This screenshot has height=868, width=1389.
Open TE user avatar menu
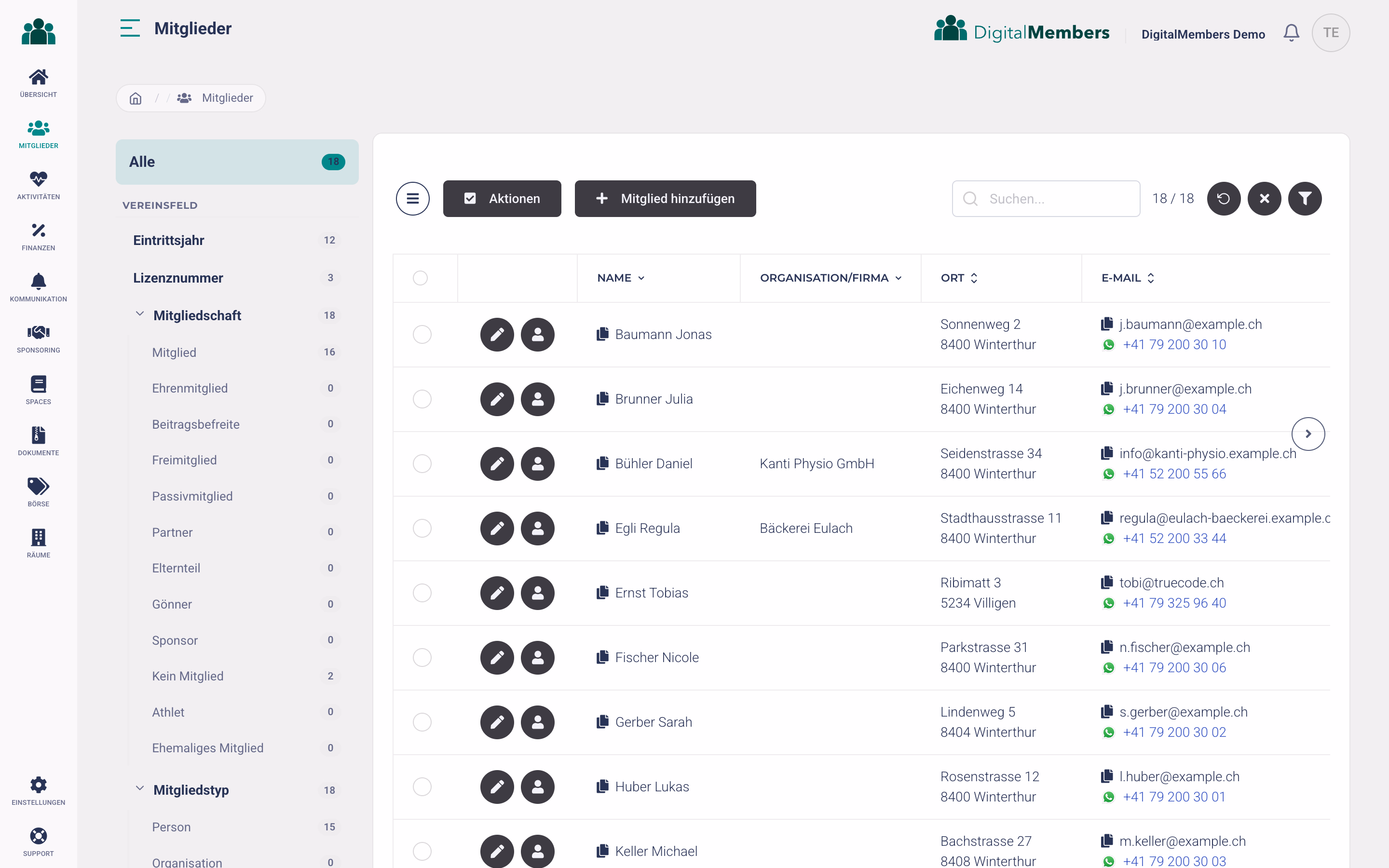[1331, 33]
